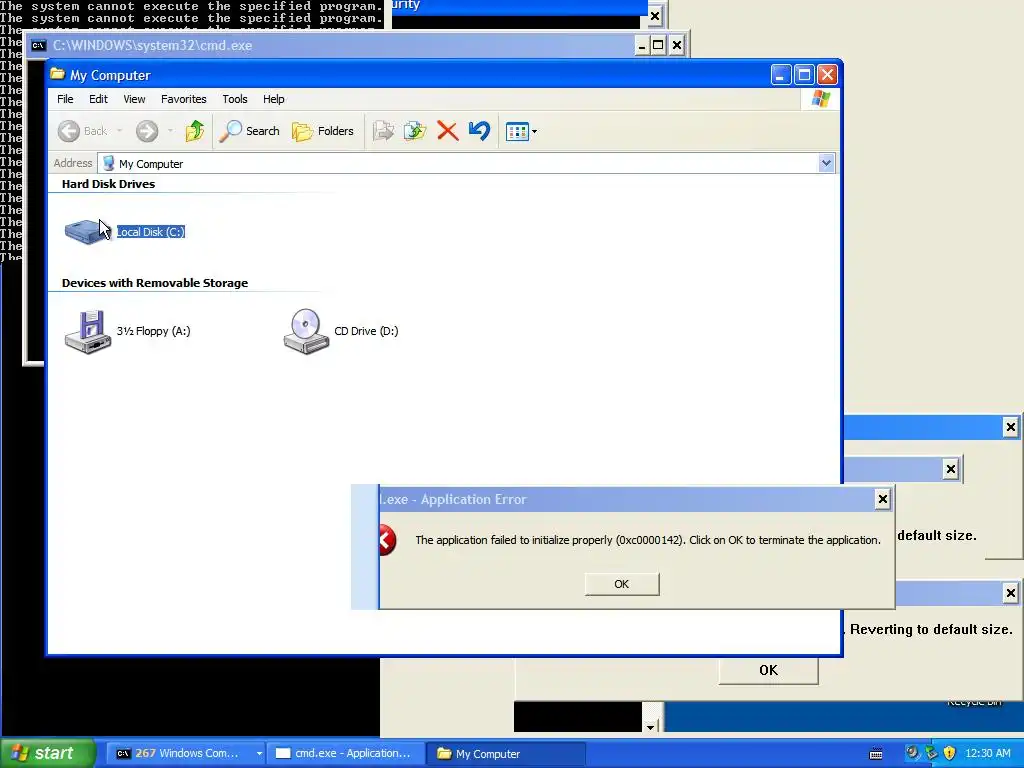Screen dimensions: 1024x768
Task: Click the Start button
Action: (x=47, y=754)
